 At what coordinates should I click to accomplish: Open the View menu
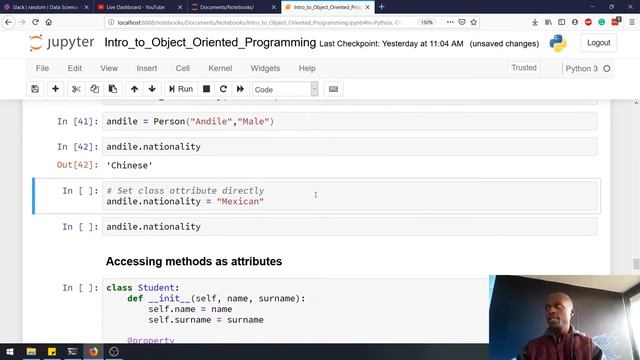pyautogui.click(x=109, y=68)
